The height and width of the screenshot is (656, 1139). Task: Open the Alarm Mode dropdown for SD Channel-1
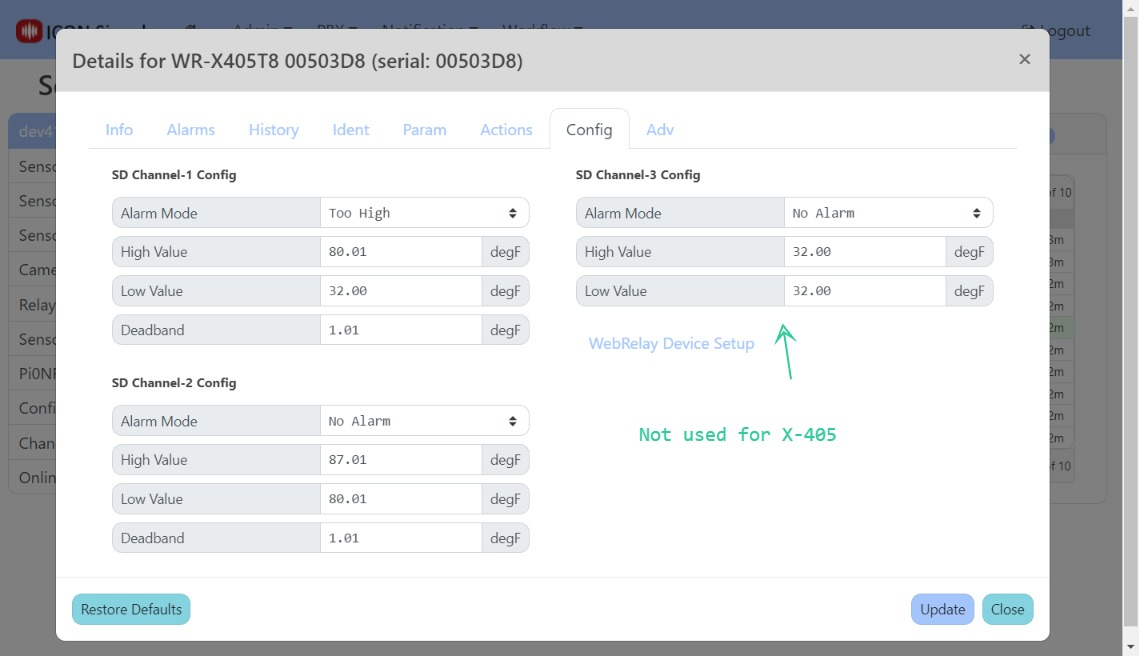coord(423,212)
